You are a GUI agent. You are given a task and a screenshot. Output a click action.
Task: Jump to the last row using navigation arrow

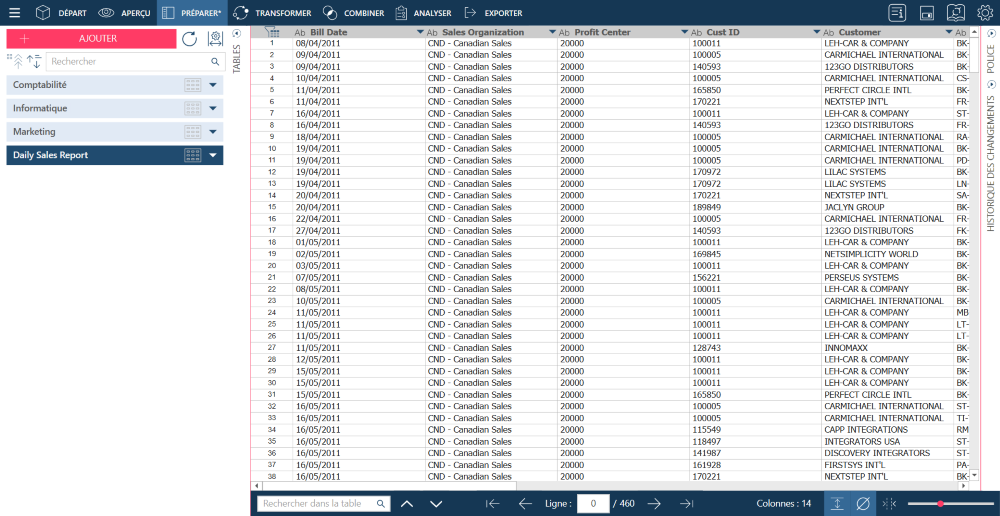point(687,503)
